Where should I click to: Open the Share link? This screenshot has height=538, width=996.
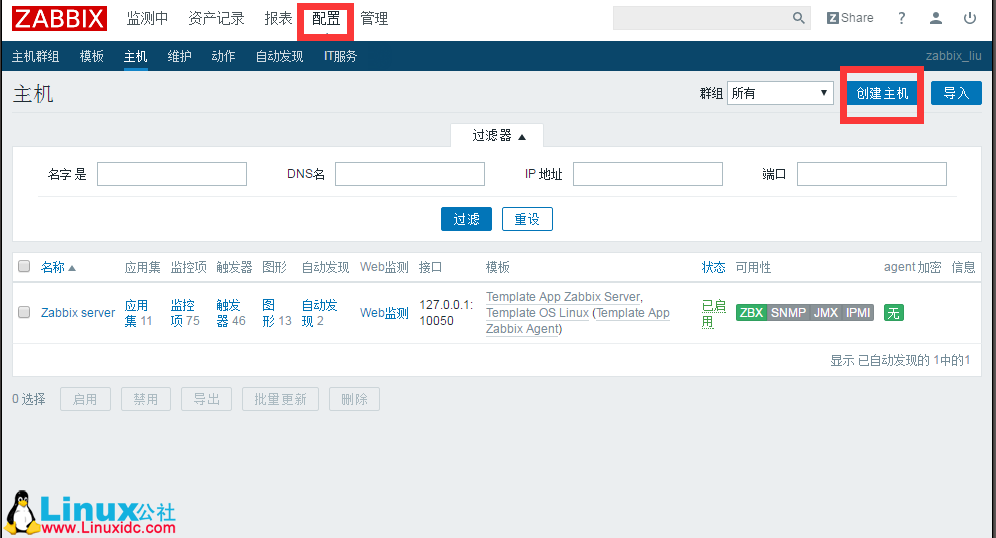(x=850, y=18)
